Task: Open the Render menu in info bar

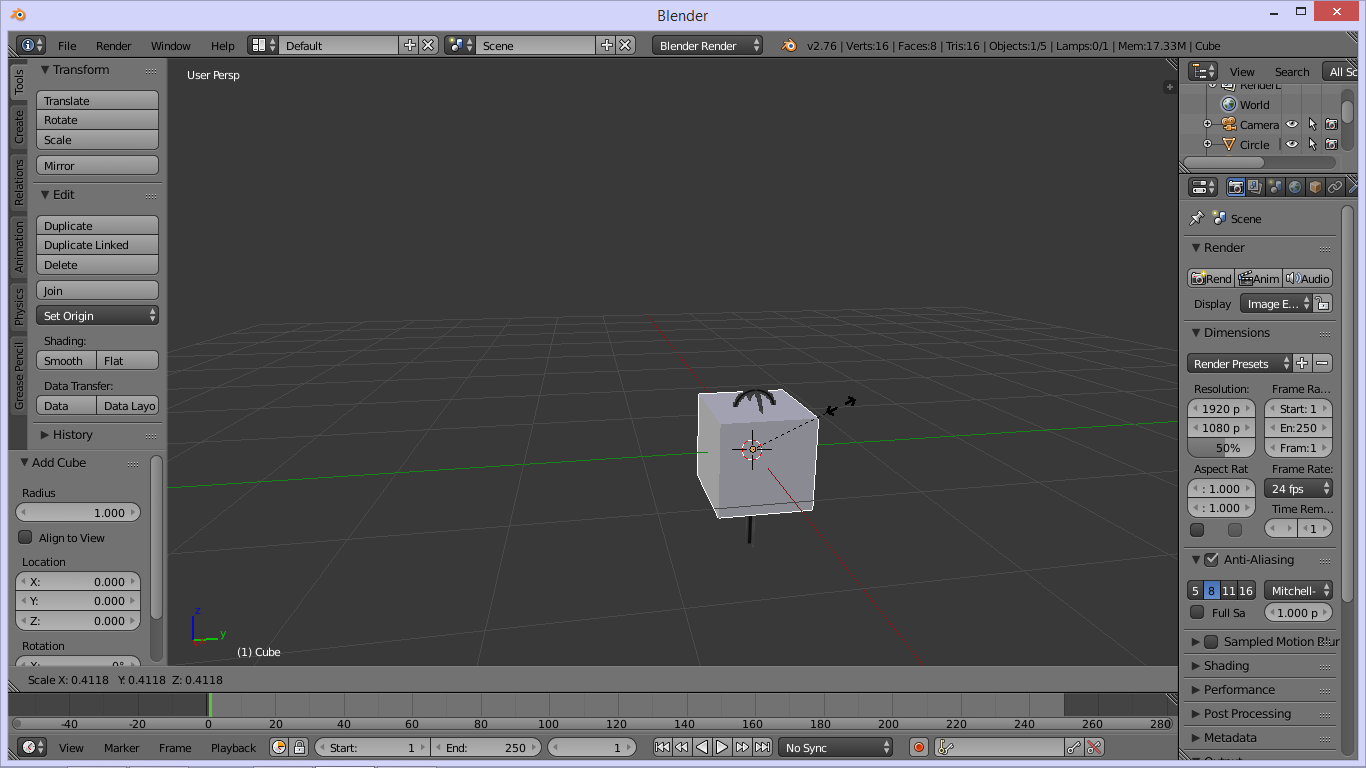Action: coord(114,45)
